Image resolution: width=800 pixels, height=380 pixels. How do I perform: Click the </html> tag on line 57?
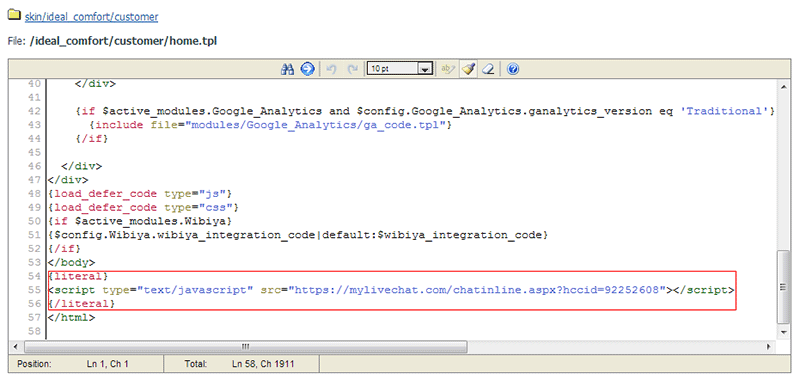pos(71,317)
